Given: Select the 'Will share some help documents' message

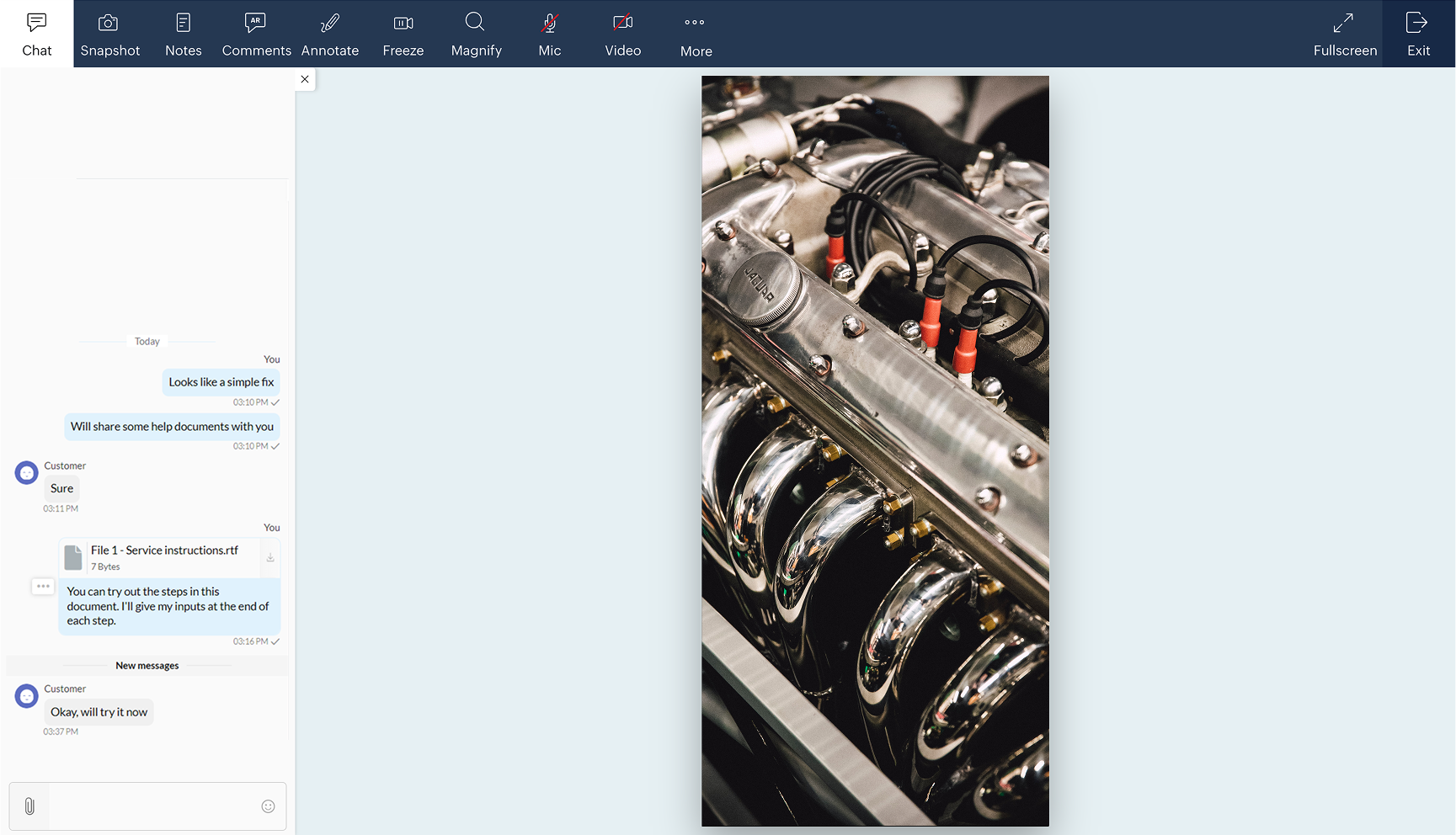Looking at the screenshot, I should point(172,427).
